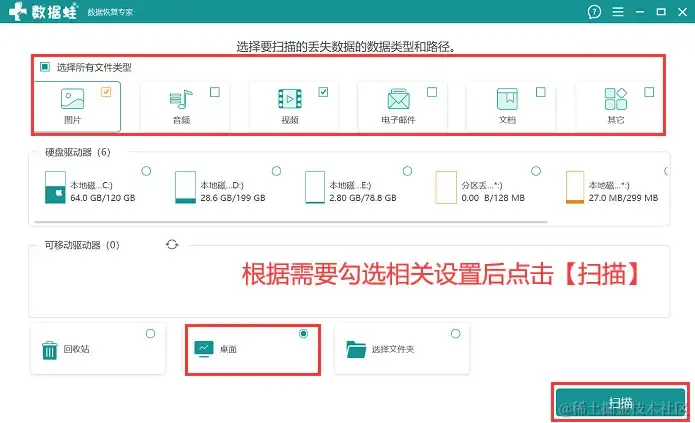The height and width of the screenshot is (423, 695).
Task: Select the 电子邮件 email type icon
Action: [398, 99]
